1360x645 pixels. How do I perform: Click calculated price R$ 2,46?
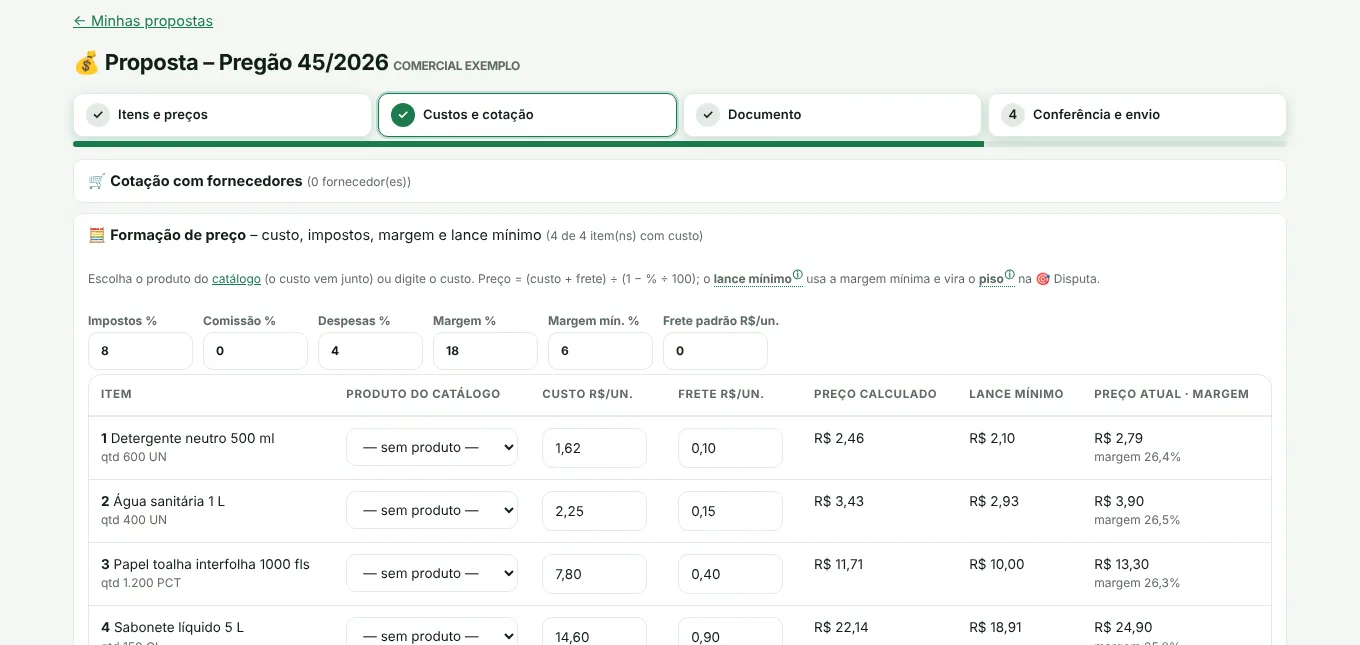click(x=839, y=438)
